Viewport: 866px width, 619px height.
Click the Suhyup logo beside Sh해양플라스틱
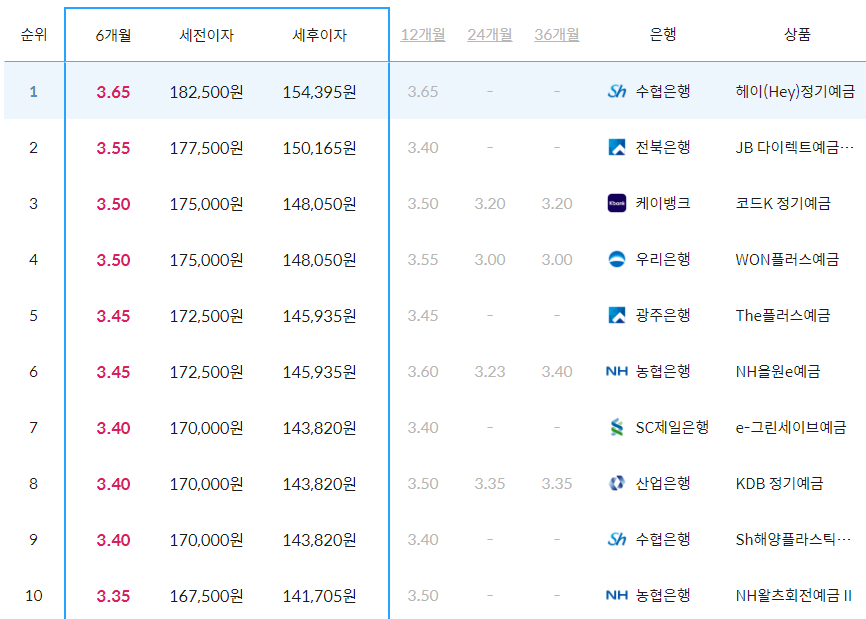616,539
